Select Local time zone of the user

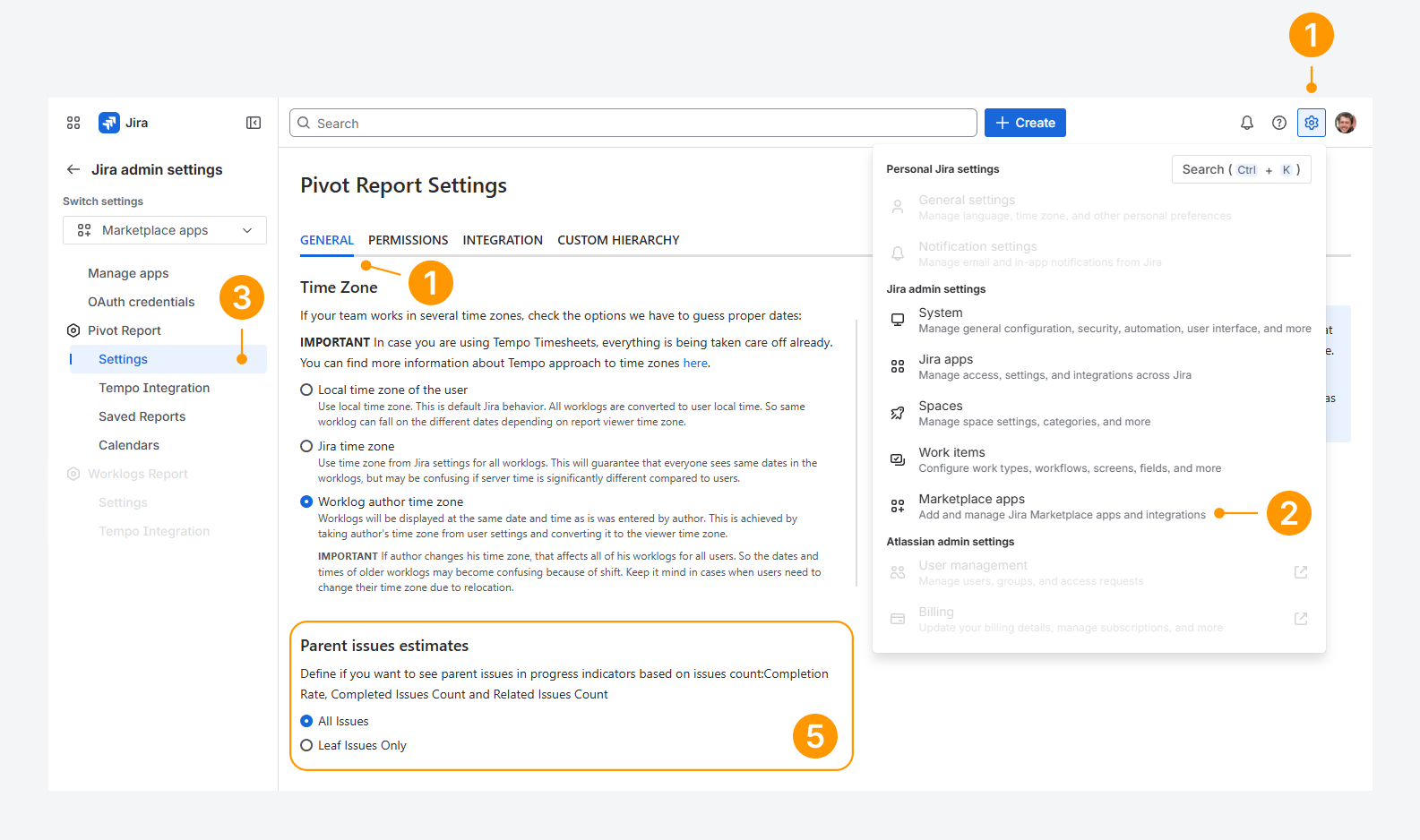[x=306, y=390]
